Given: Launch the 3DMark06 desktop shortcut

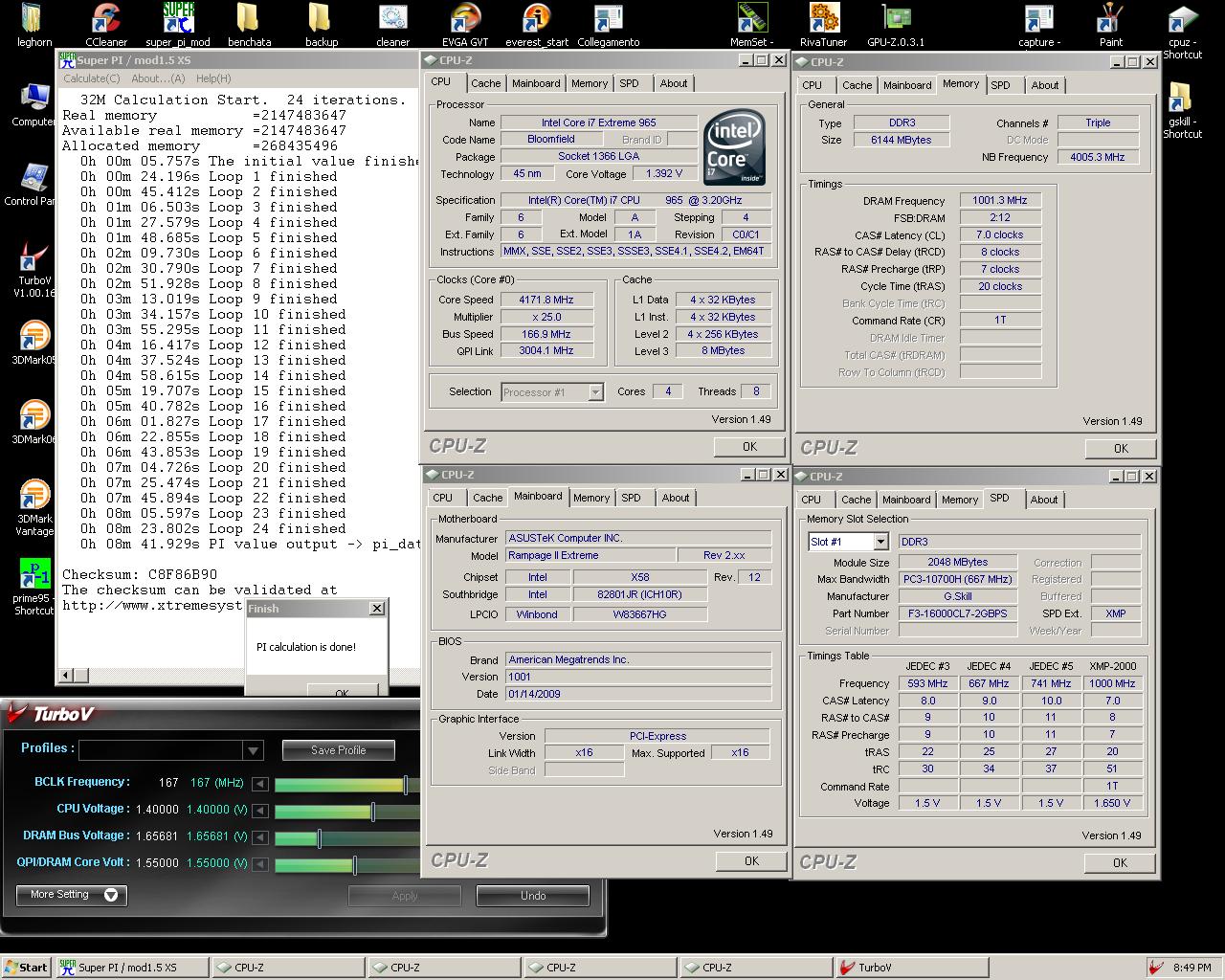Looking at the screenshot, I should [34, 423].
